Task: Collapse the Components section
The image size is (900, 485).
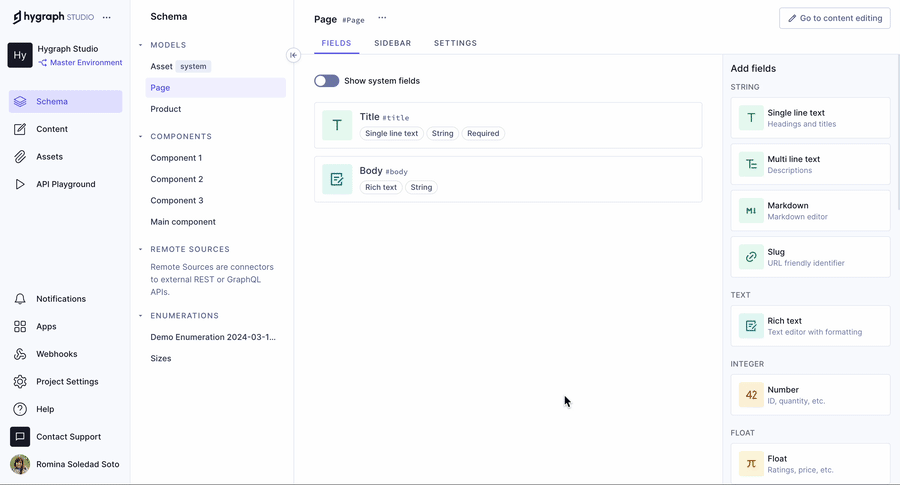Action: 141,136
